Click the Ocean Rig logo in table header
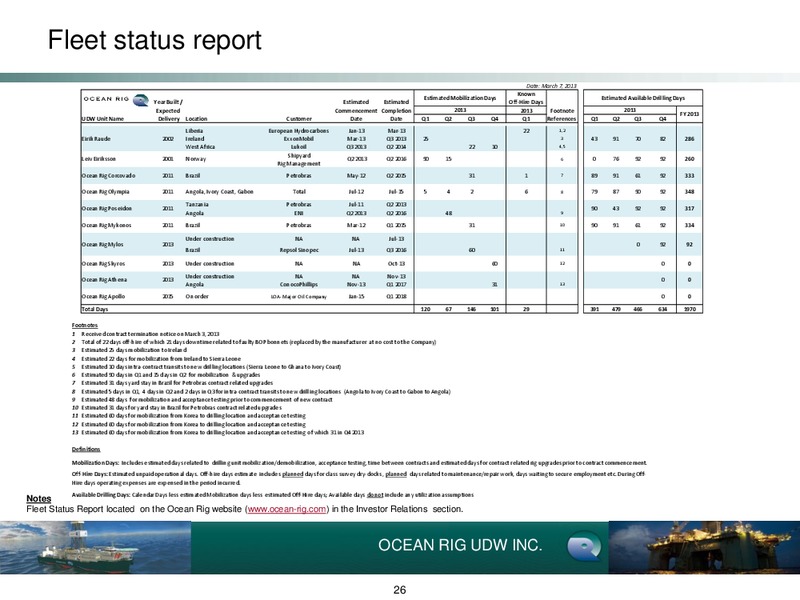This screenshot has width=800, height=600. point(141,100)
